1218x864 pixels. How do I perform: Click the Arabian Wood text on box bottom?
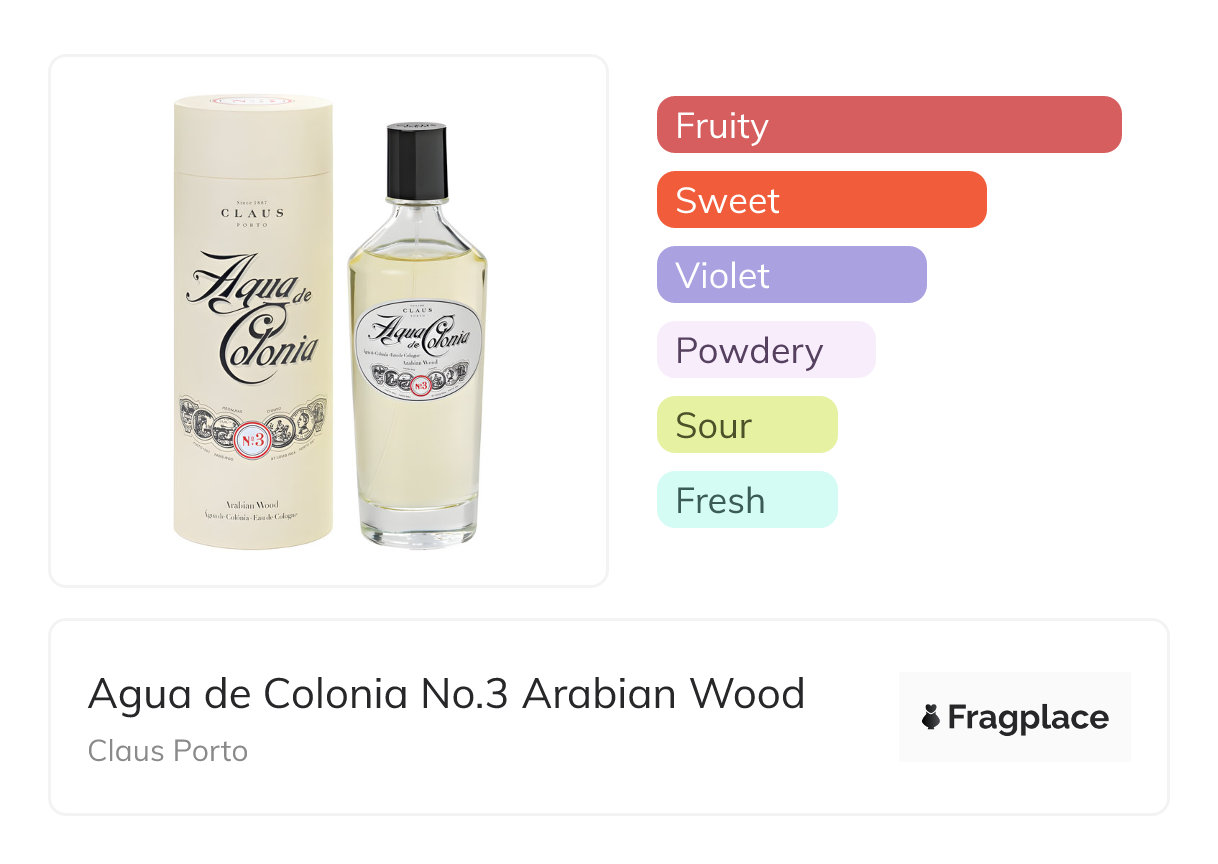click(x=253, y=506)
